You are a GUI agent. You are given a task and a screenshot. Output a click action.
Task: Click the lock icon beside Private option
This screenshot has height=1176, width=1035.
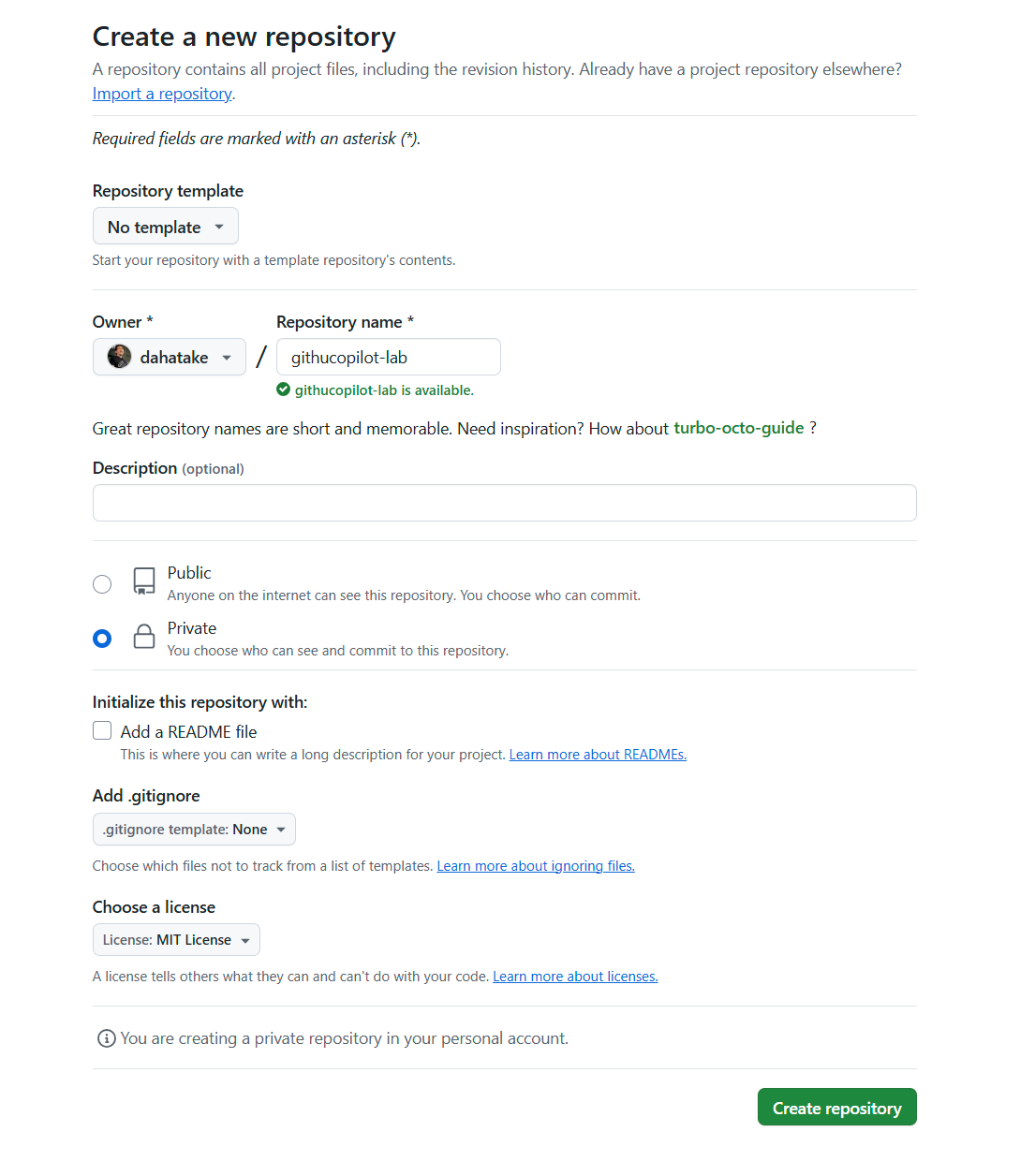coord(143,637)
